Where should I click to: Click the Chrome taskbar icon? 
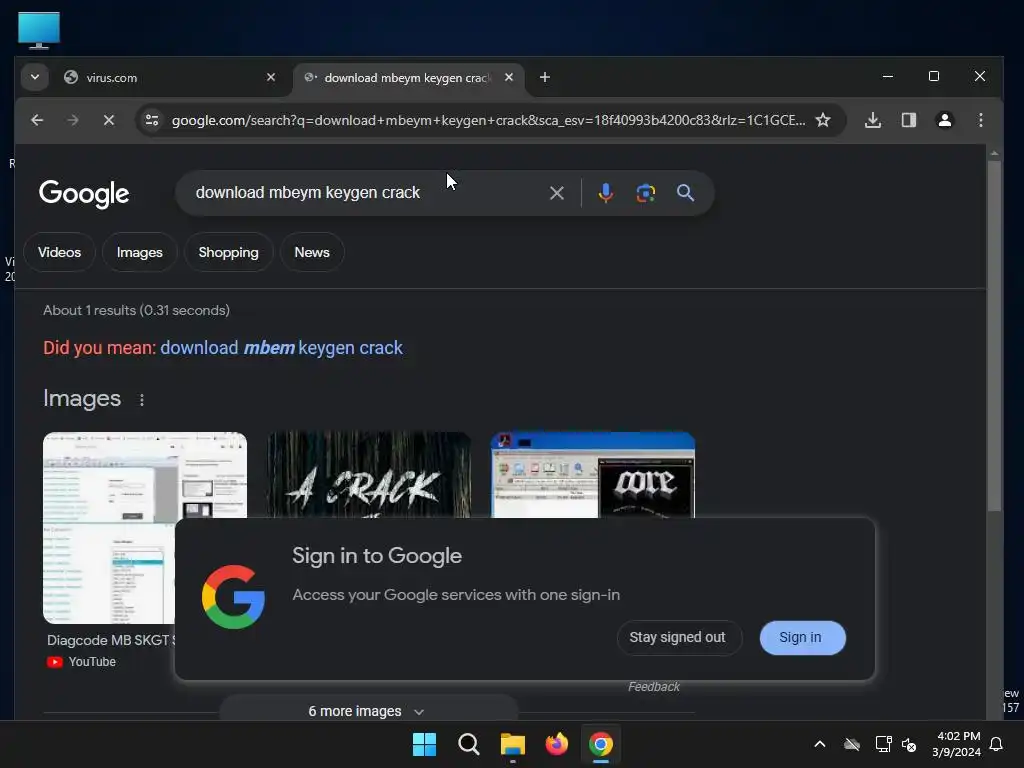tap(601, 744)
